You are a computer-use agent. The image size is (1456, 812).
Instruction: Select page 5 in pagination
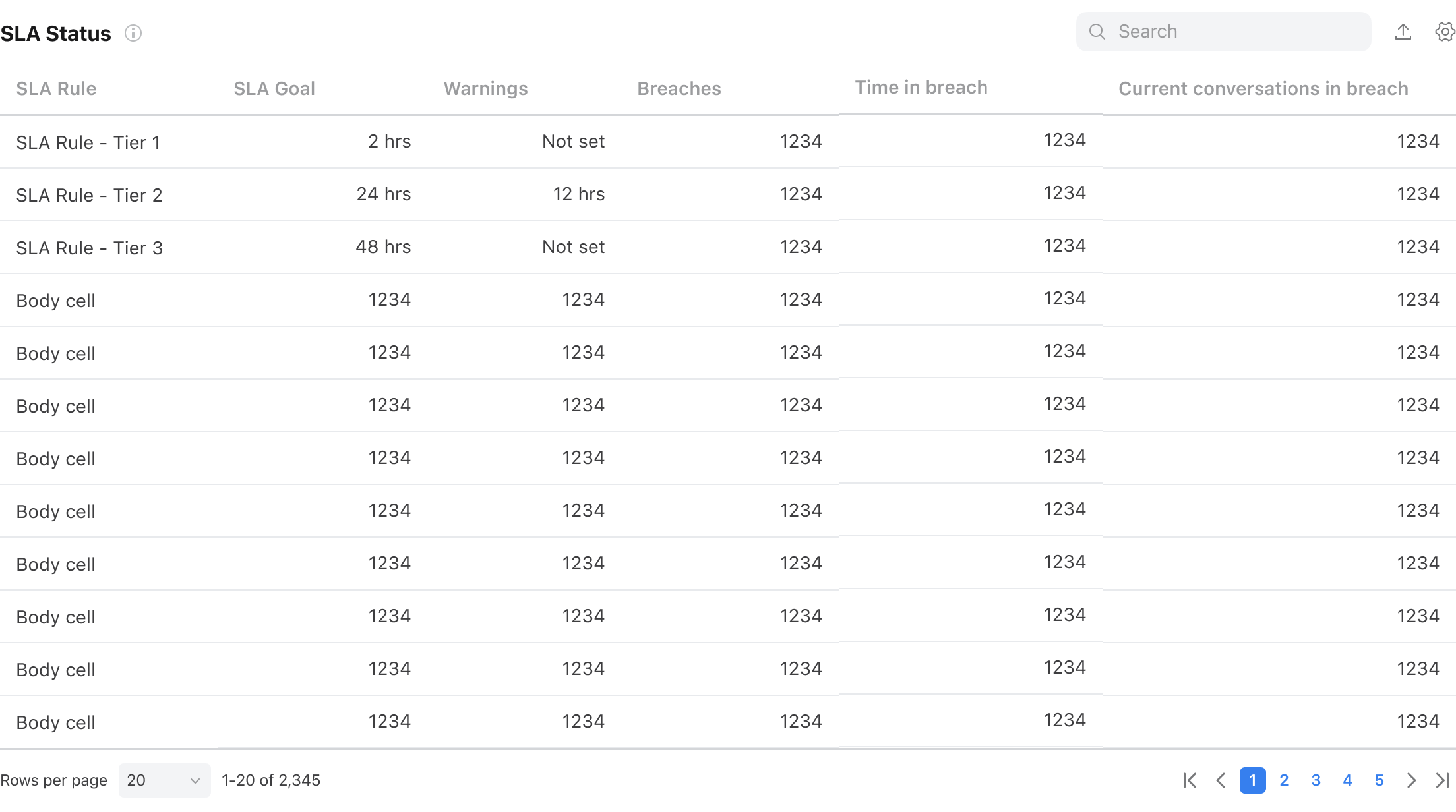1379,780
